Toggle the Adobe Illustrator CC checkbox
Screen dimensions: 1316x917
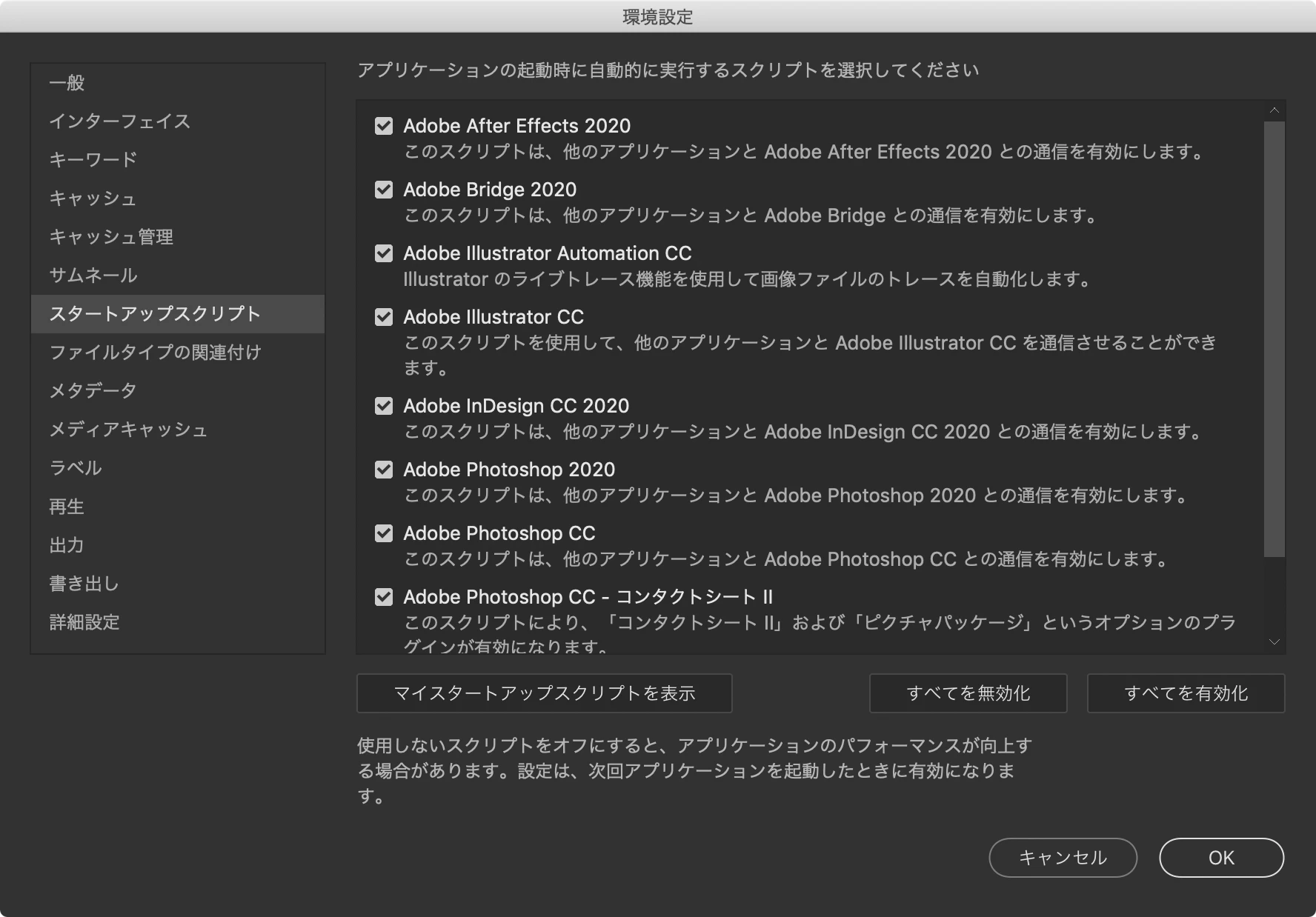384,317
